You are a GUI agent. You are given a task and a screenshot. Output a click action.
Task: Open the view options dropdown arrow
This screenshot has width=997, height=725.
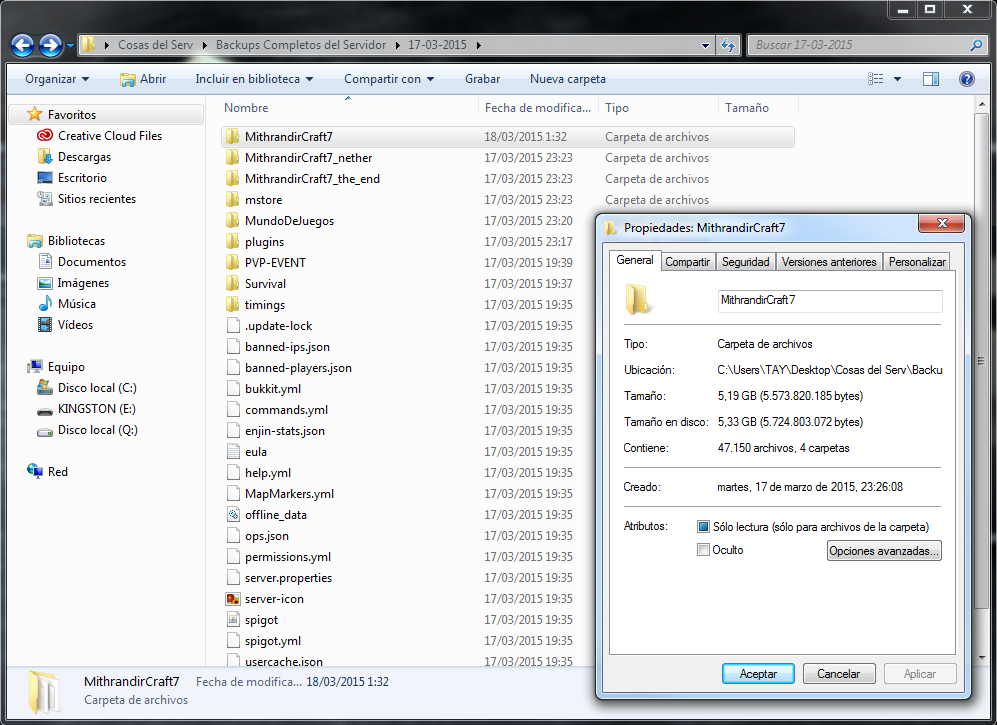[x=897, y=79]
